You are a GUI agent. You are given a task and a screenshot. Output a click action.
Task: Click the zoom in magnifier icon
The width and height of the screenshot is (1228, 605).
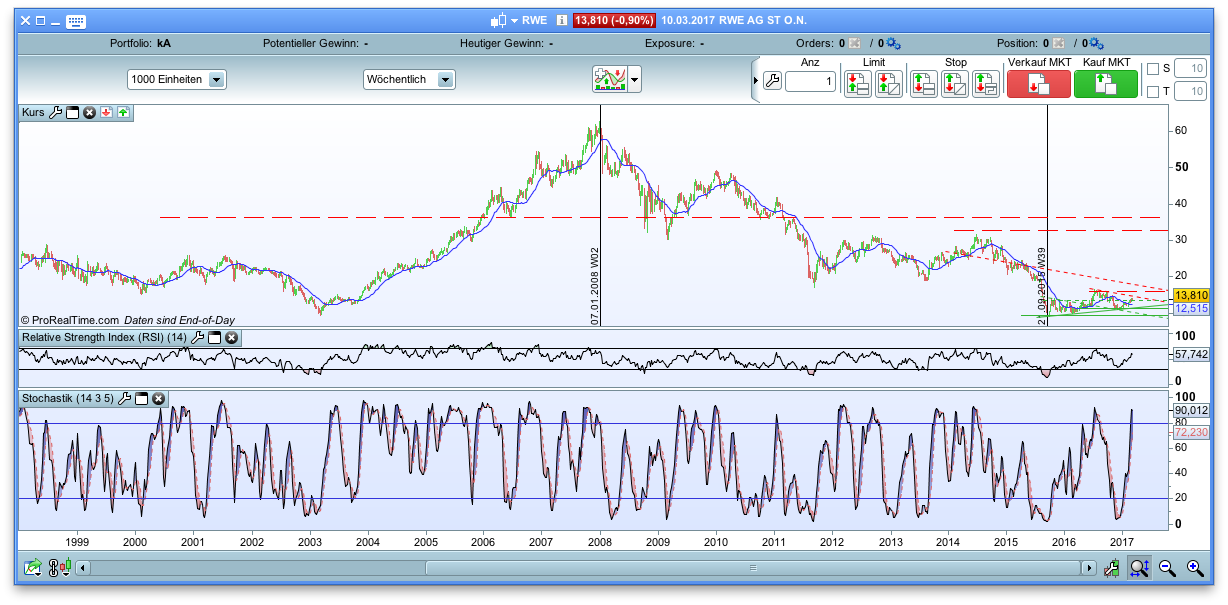coord(1194,568)
